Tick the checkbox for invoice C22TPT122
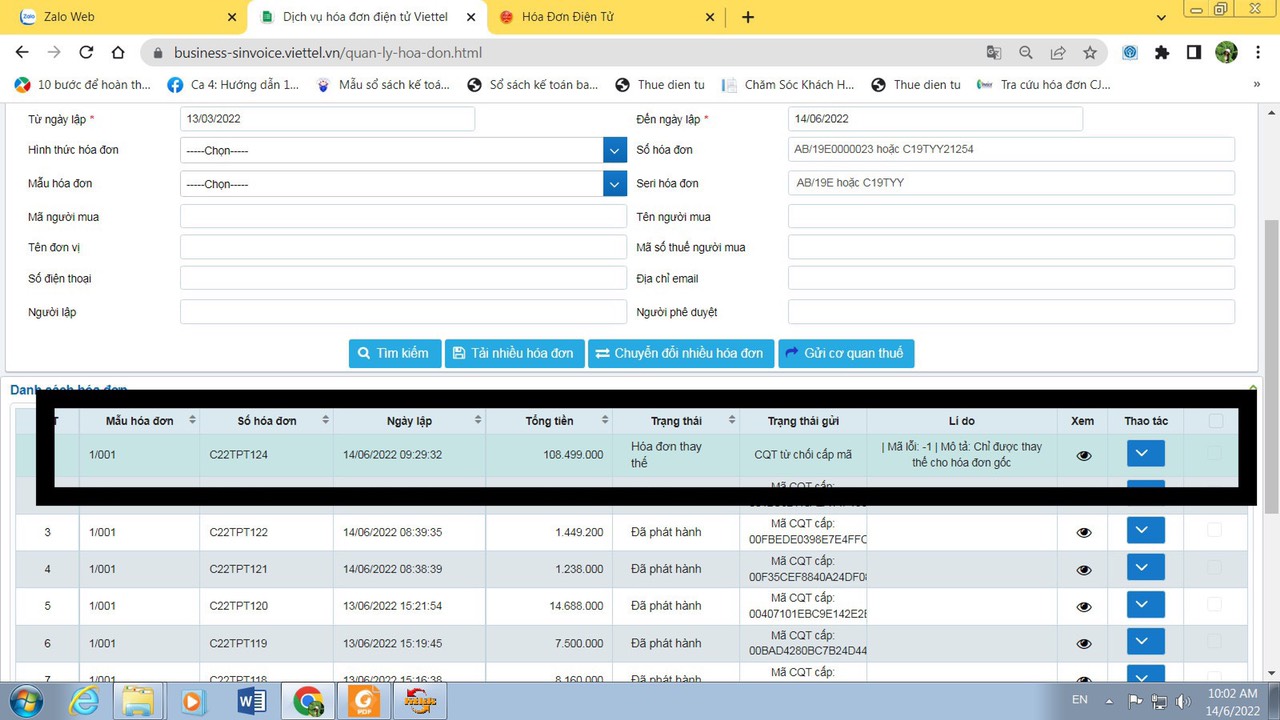The height and width of the screenshot is (720, 1280). click(x=1214, y=530)
